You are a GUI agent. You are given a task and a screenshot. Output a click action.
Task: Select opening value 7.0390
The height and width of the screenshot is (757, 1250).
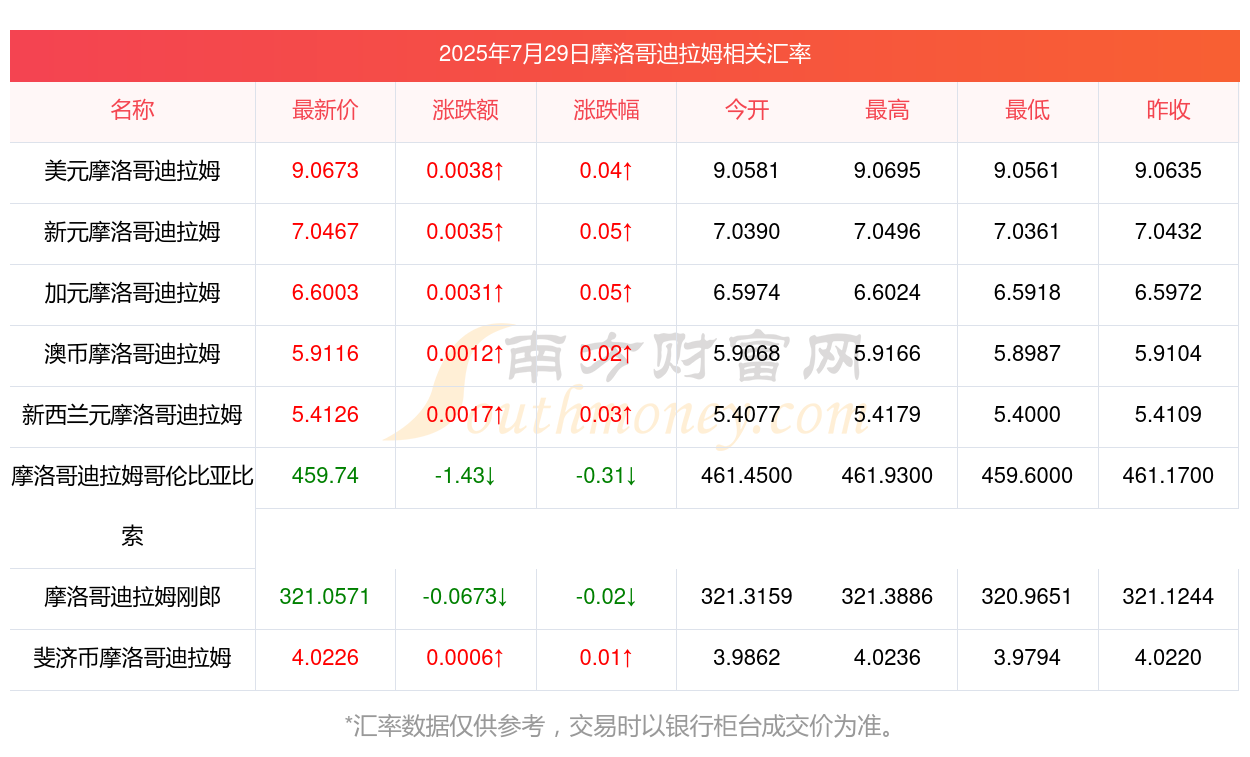[x=747, y=232]
